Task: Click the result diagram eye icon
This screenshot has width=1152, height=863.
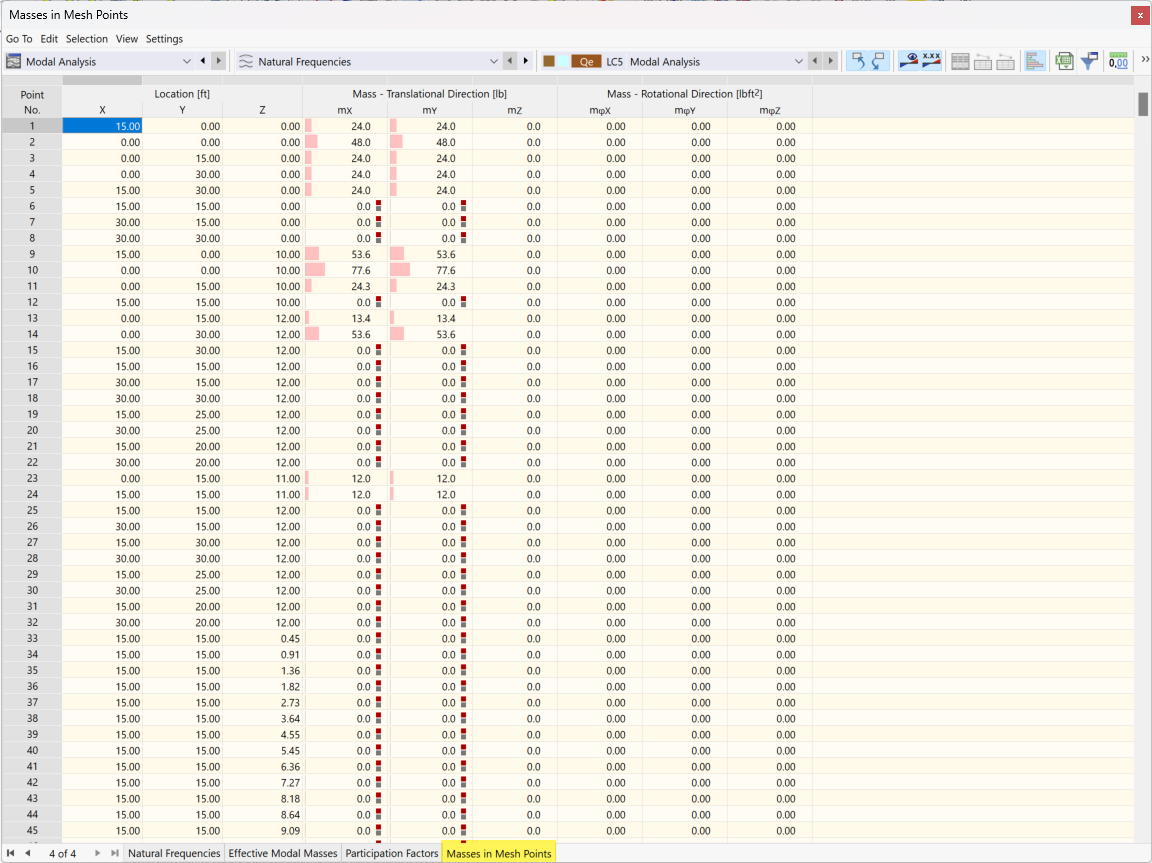Action: (910, 61)
